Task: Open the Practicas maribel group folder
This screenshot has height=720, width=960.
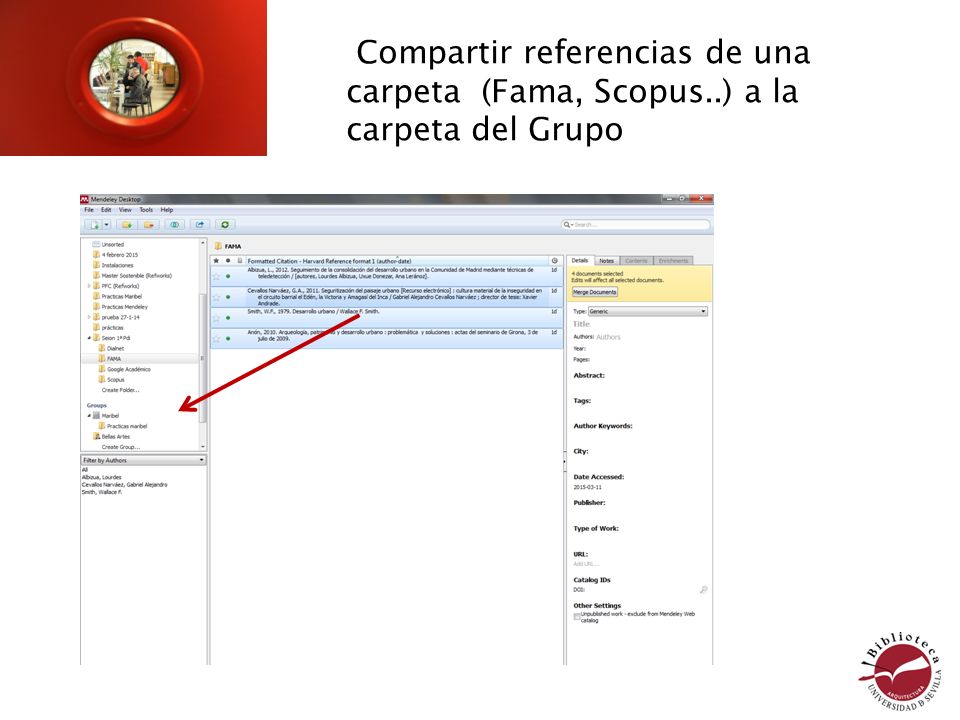Action: [127, 426]
